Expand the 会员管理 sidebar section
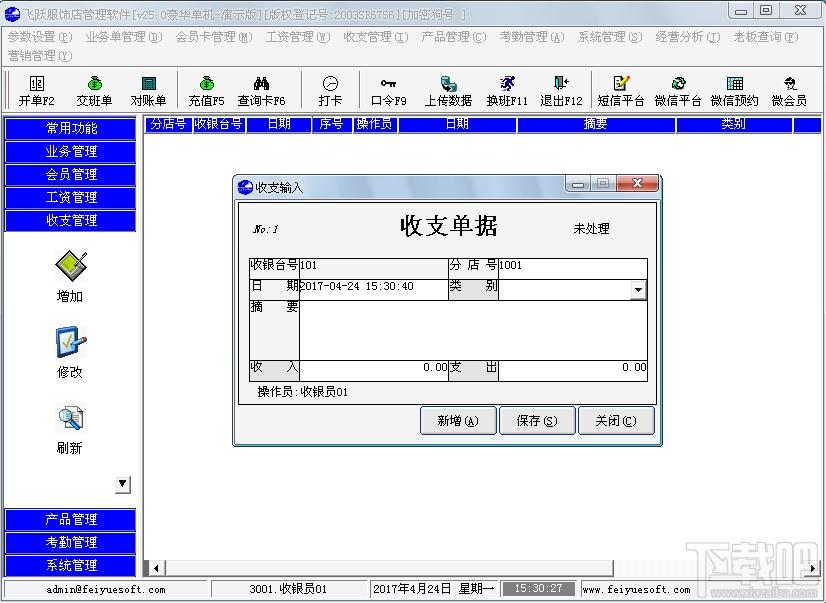Image resolution: width=826 pixels, height=603 pixels. point(70,174)
